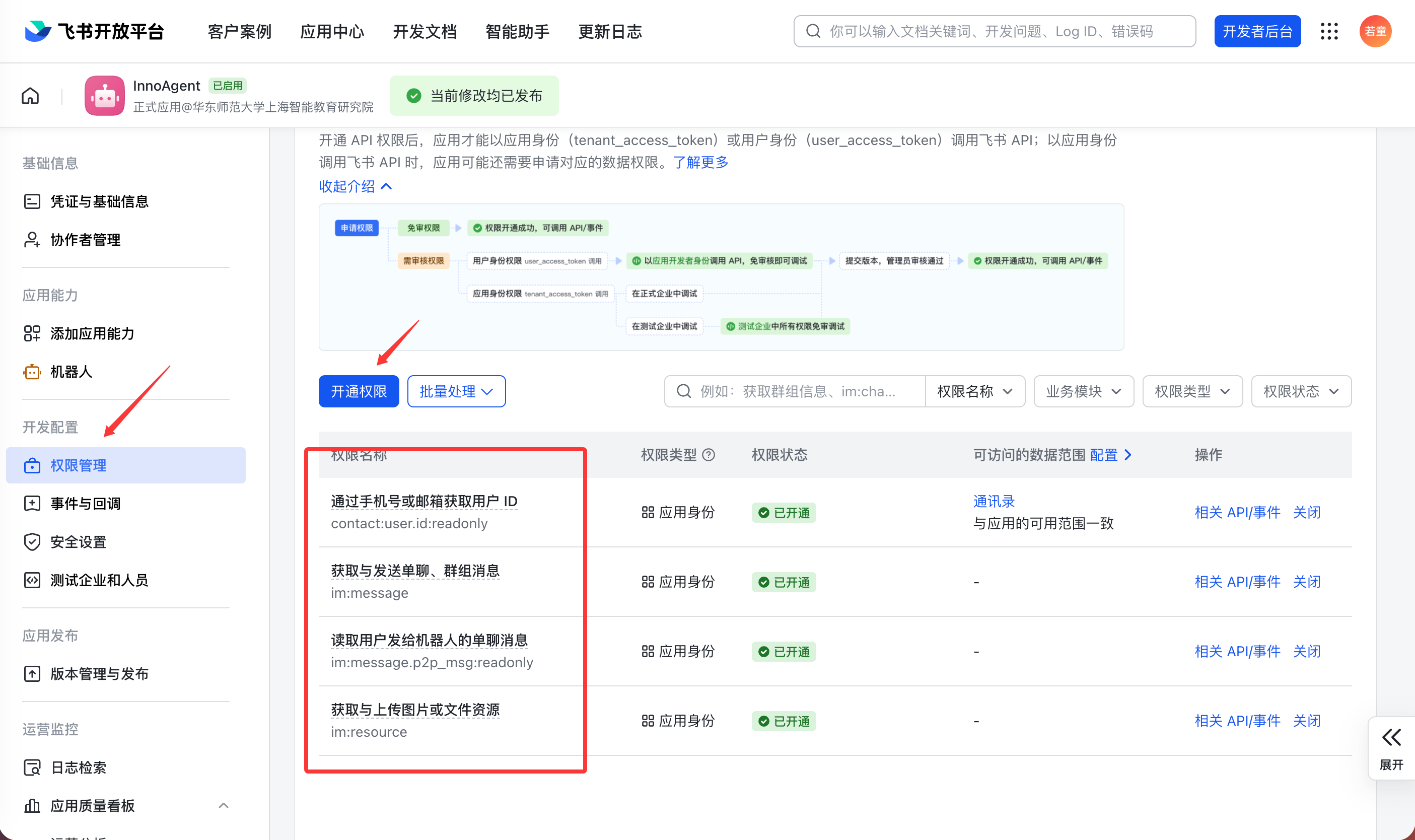Screen dimensions: 1415x840
Task: Open 相关 API/事件 for im:message row
Action: click(x=1237, y=582)
